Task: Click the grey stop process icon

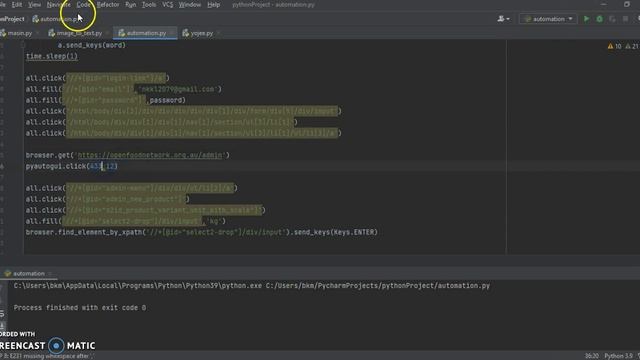Action: pyautogui.click(x=625, y=19)
